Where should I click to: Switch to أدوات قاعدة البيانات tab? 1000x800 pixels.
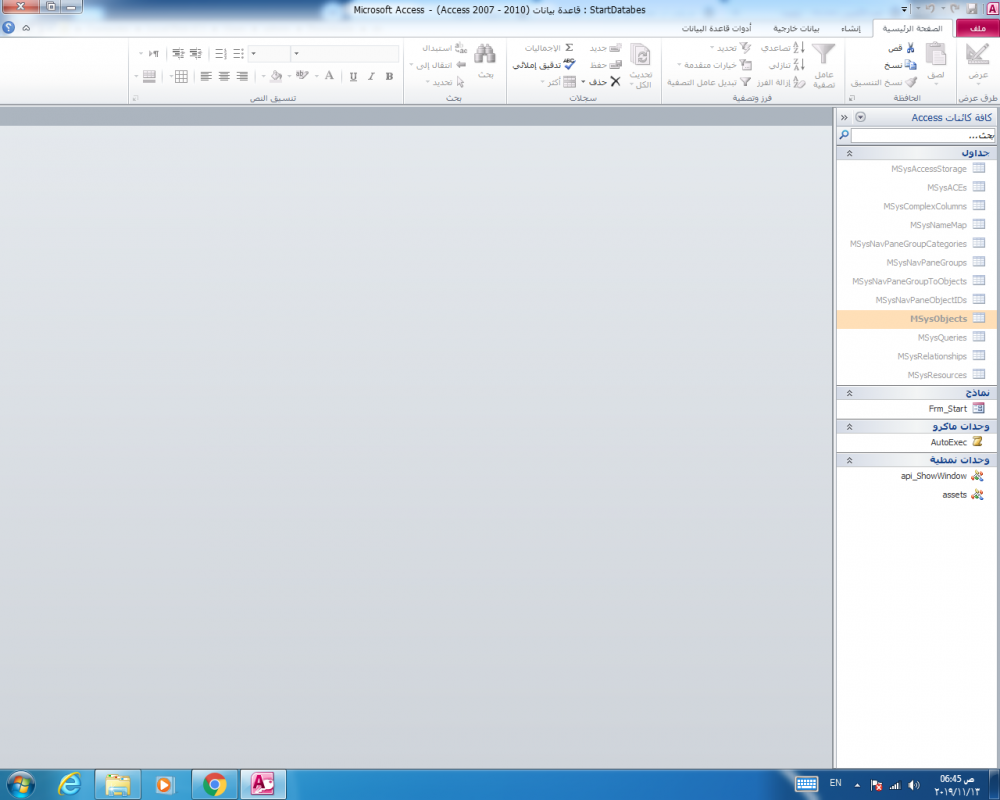click(716, 28)
